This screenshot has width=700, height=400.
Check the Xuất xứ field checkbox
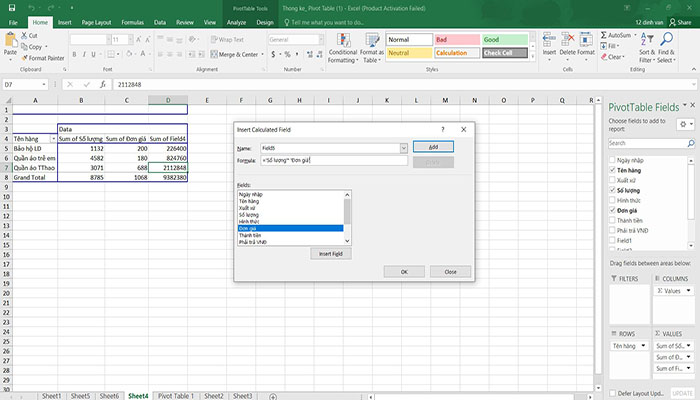(612, 180)
